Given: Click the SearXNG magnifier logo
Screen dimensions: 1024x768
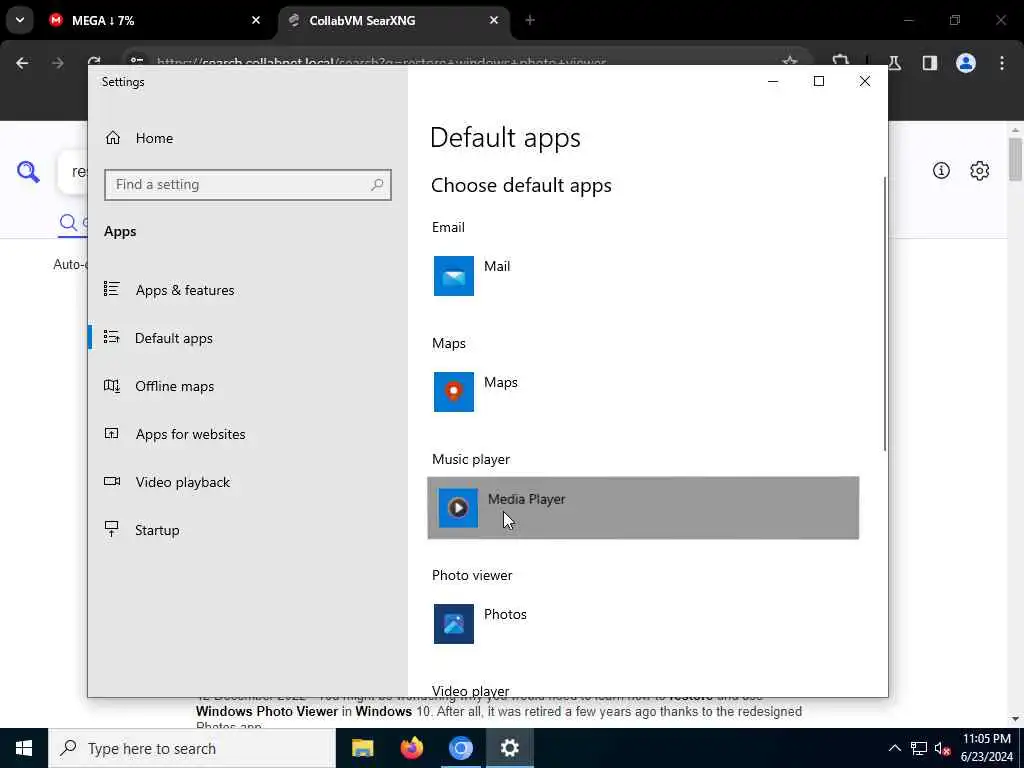Looking at the screenshot, I should [28, 172].
